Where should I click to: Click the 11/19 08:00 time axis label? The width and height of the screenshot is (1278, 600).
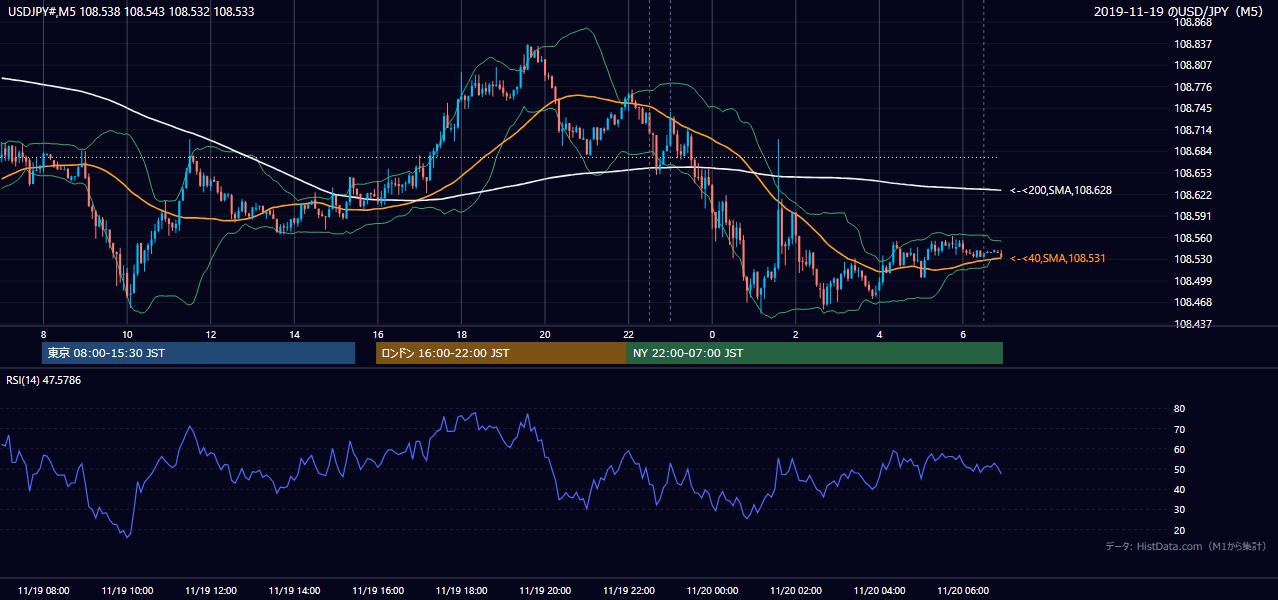(43, 591)
